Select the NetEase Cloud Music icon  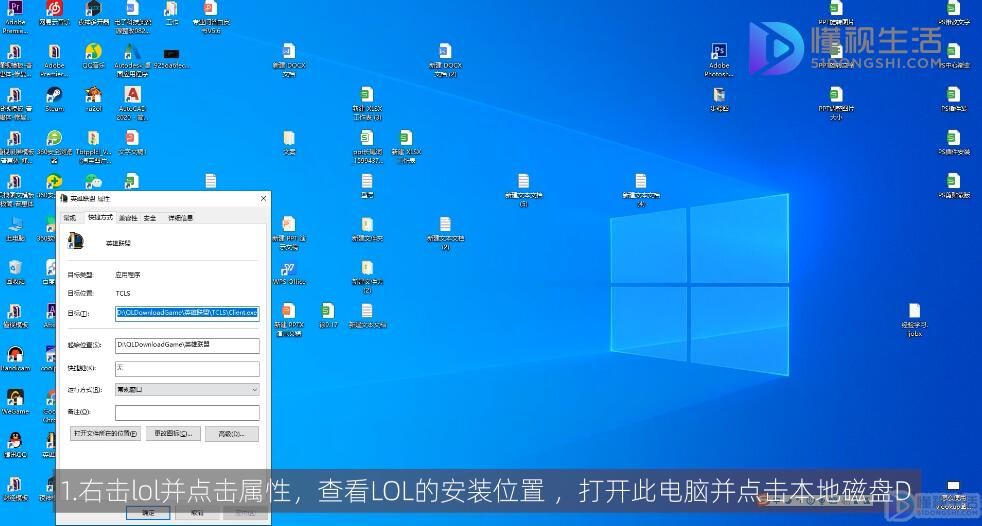(x=54, y=13)
